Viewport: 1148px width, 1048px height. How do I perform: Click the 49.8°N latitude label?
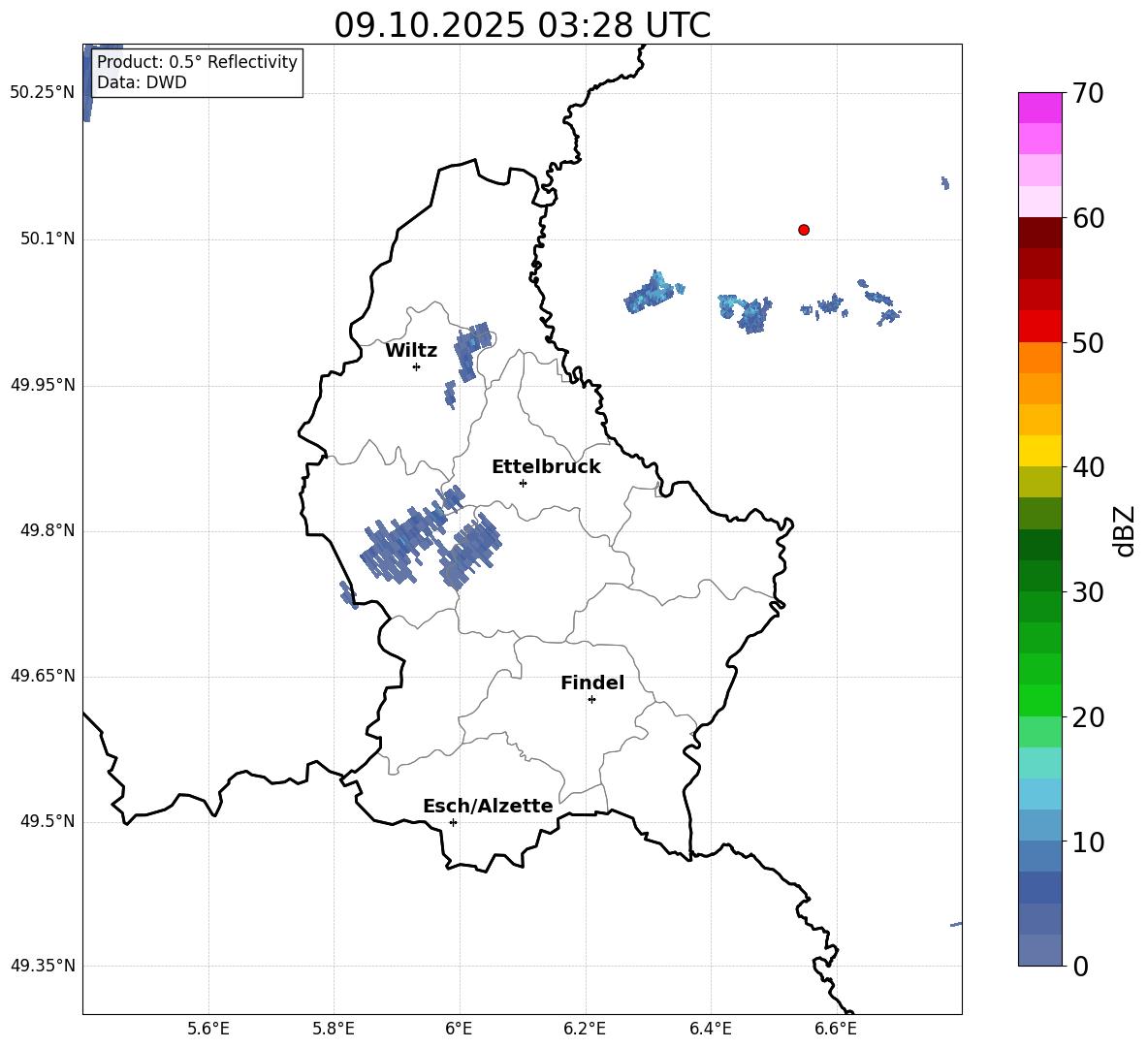point(48,530)
